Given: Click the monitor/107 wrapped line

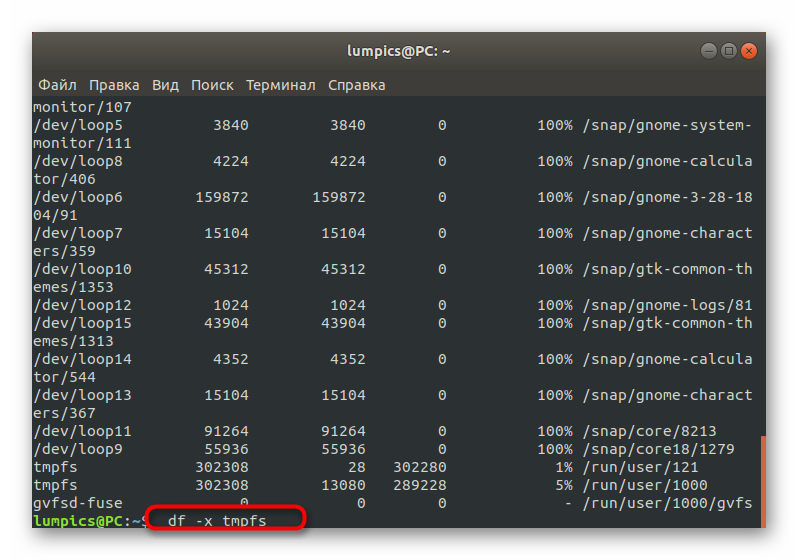Looking at the screenshot, I should tap(82, 107).
